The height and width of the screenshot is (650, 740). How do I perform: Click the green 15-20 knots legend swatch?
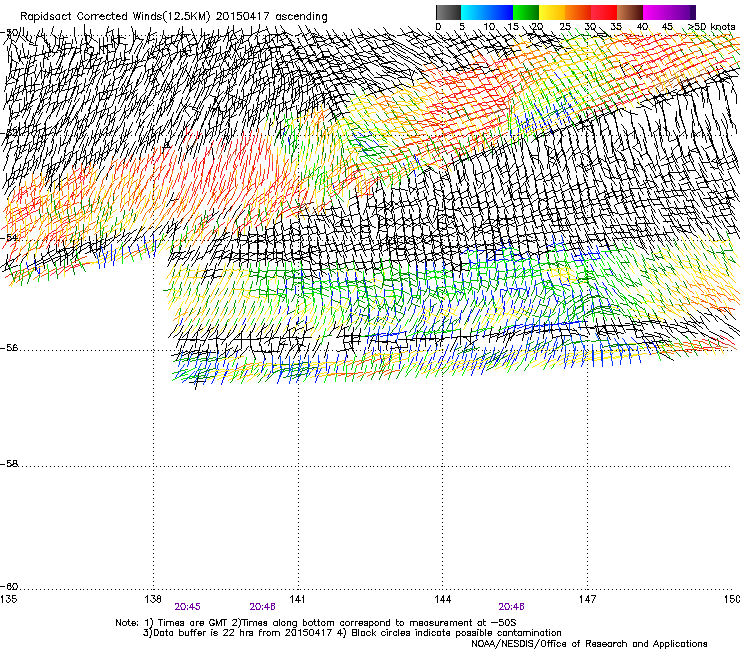tap(526, 12)
